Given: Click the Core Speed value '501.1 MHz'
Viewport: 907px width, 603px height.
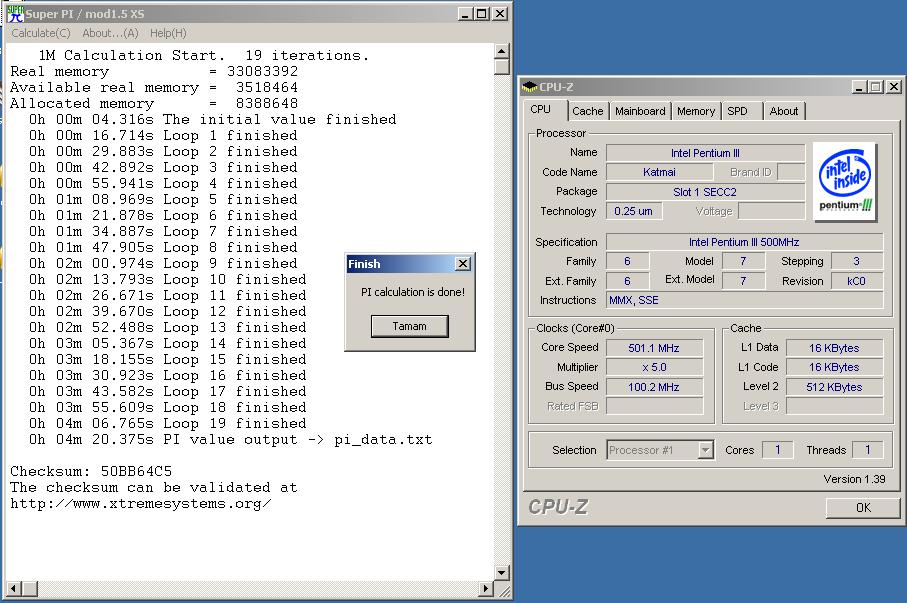Looking at the screenshot, I should pos(654,348).
